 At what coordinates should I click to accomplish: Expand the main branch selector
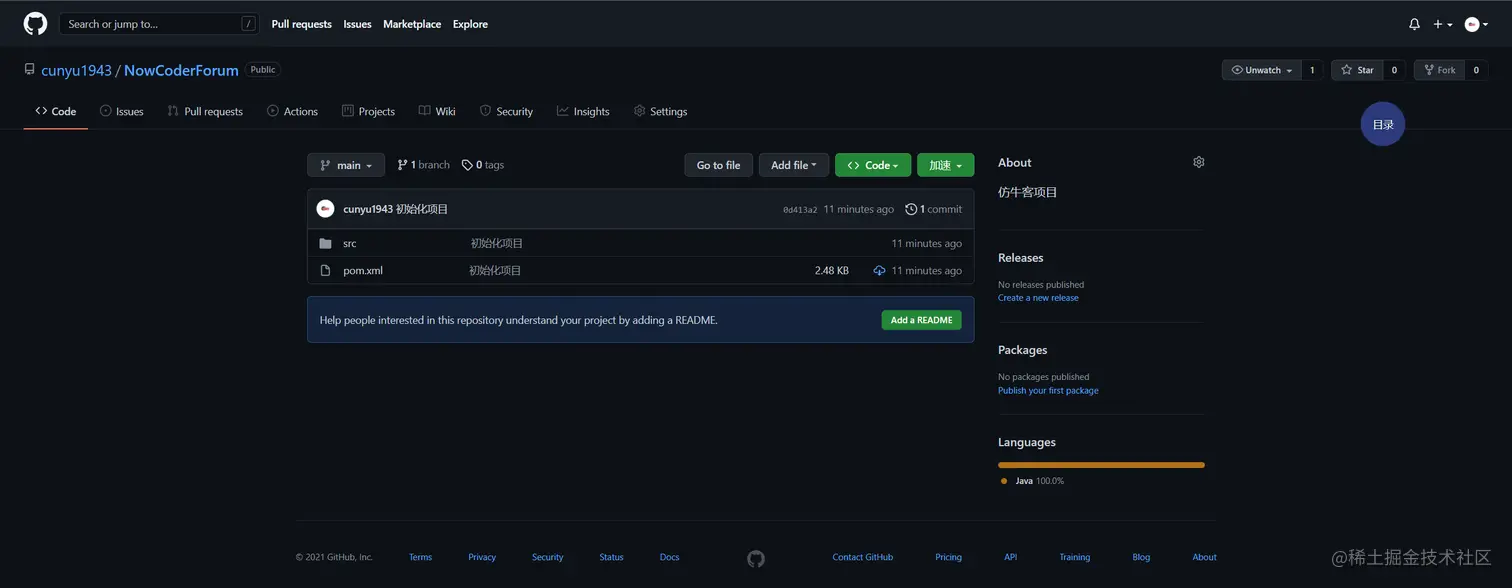pos(346,165)
